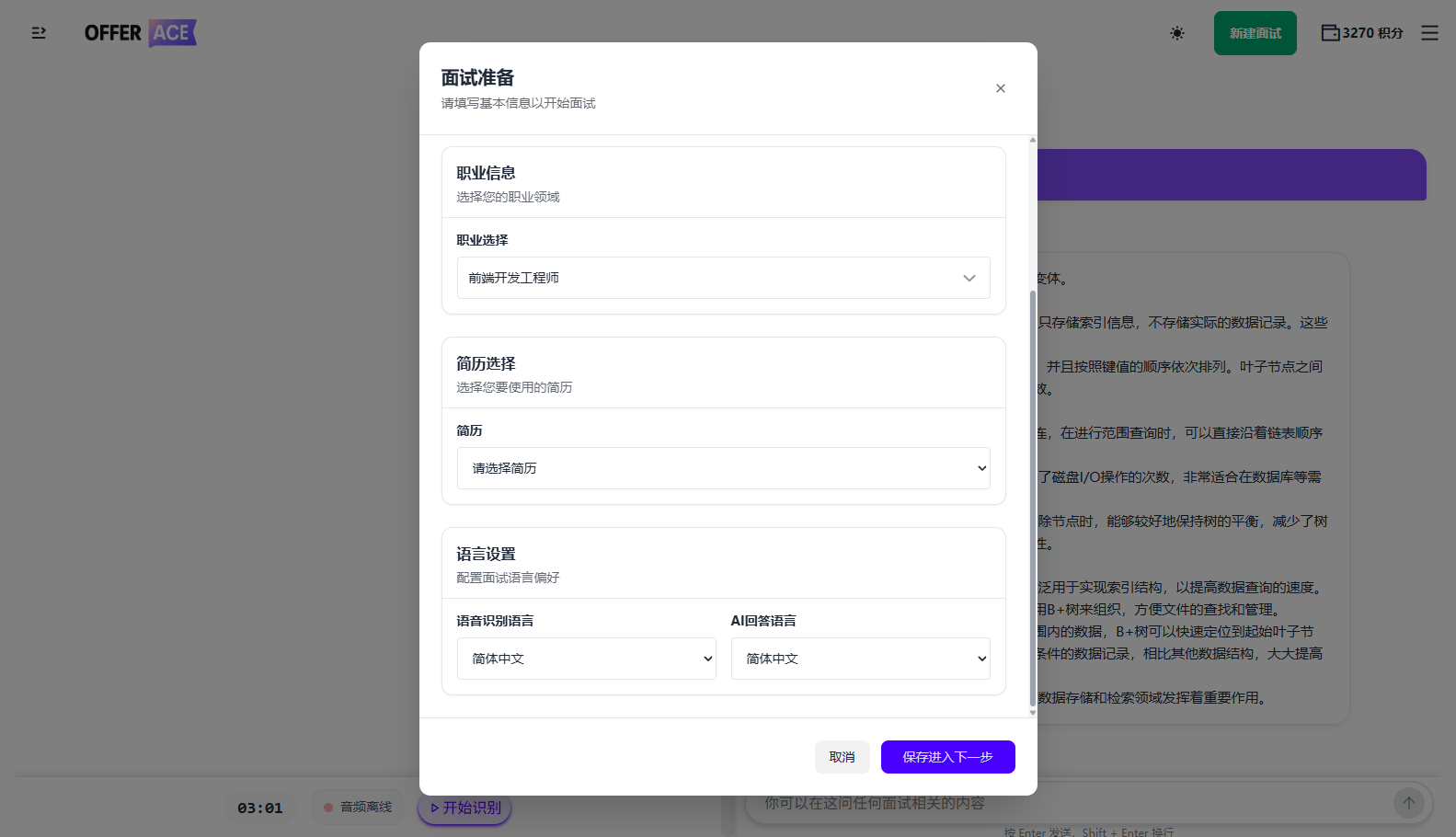Click the 开始识别 button
Image resolution: width=1456 pixels, height=837 pixels.
click(x=465, y=808)
